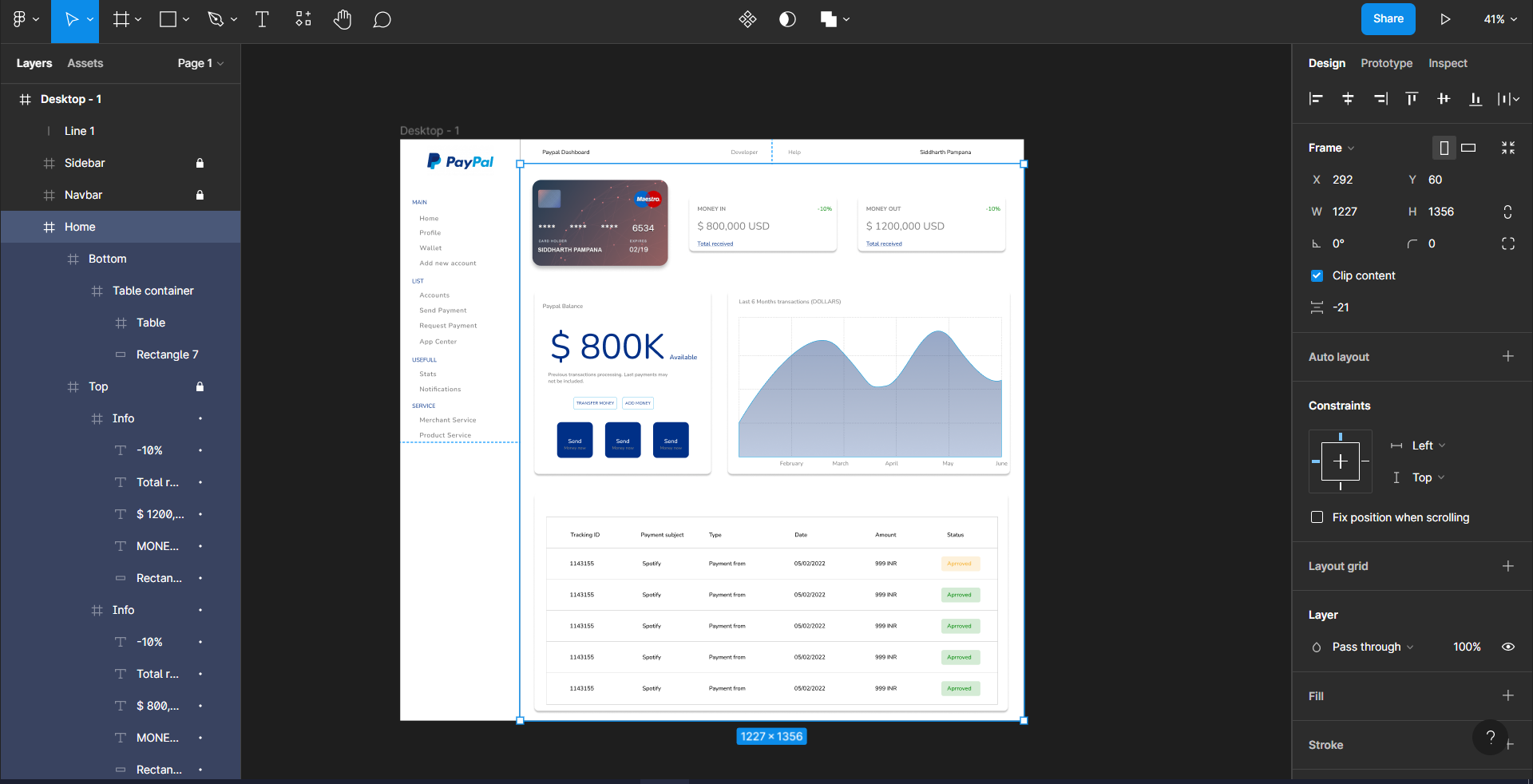
Task: Select the Frame tool
Action: point(121,19)
